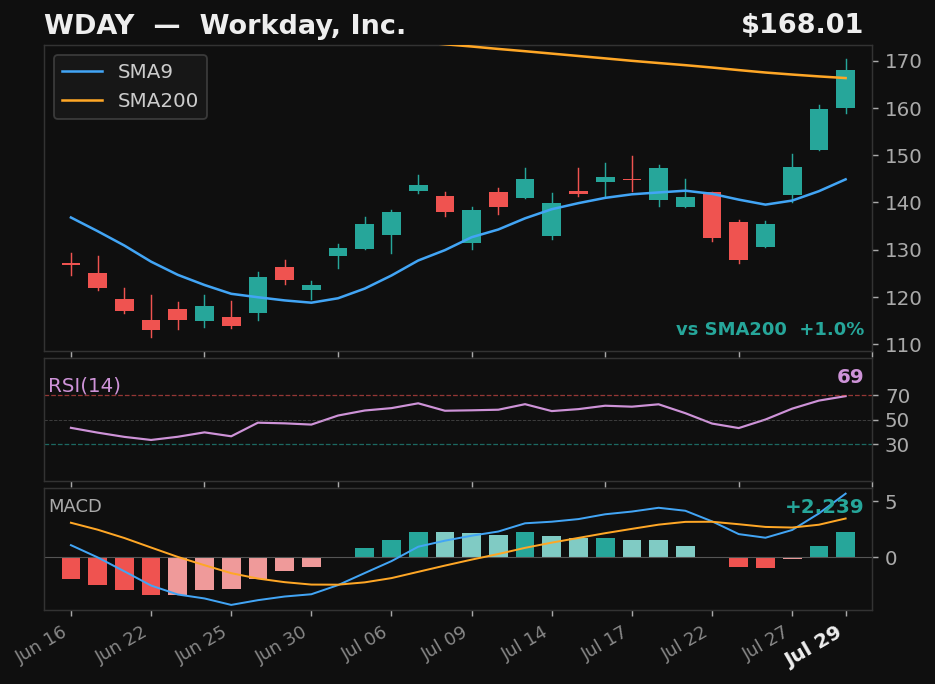
Task: Click the 'vs SMA200 +1.0%' annotation
Action: [769, 329]
